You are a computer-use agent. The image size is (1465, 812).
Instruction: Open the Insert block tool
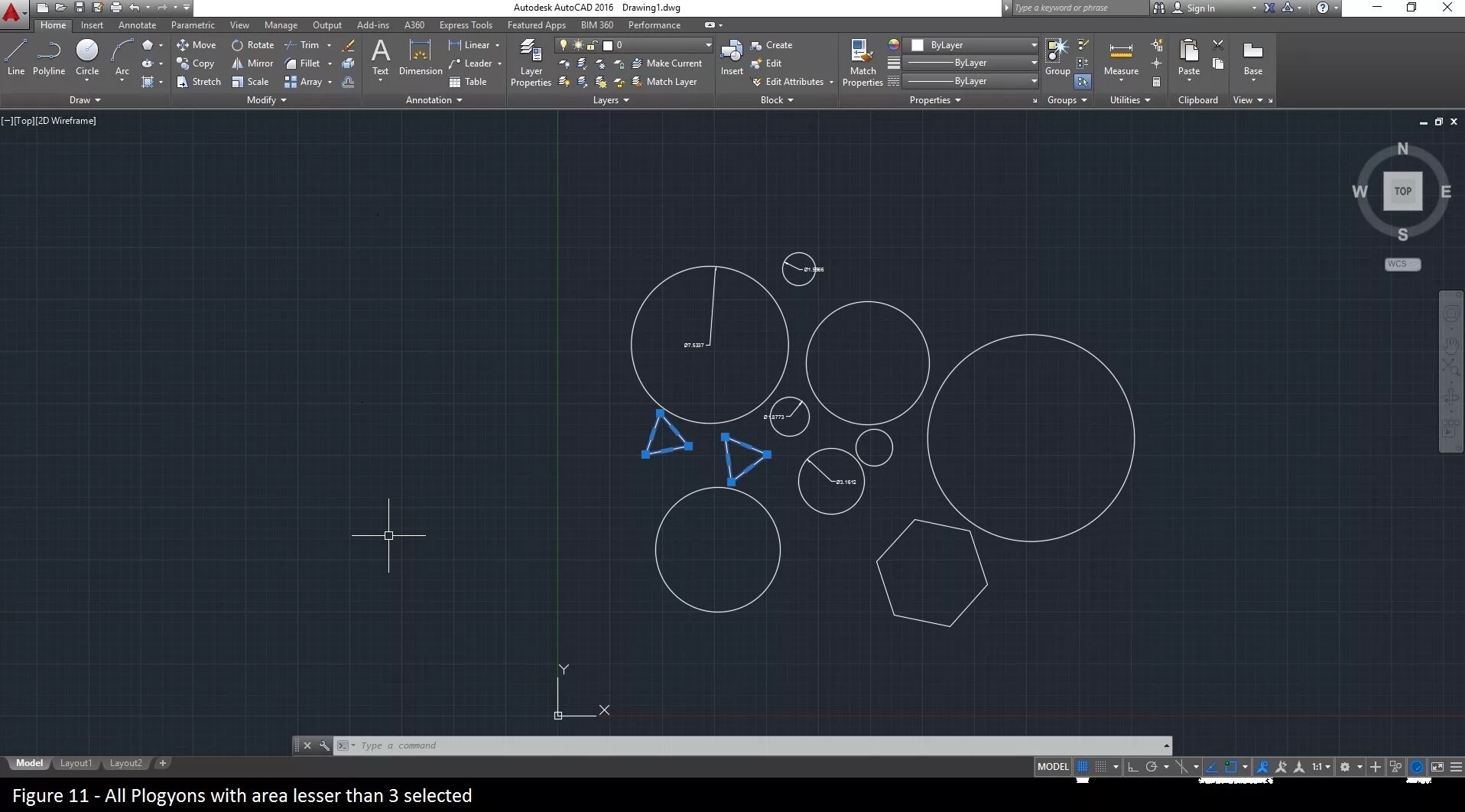(x=732, y=58)
